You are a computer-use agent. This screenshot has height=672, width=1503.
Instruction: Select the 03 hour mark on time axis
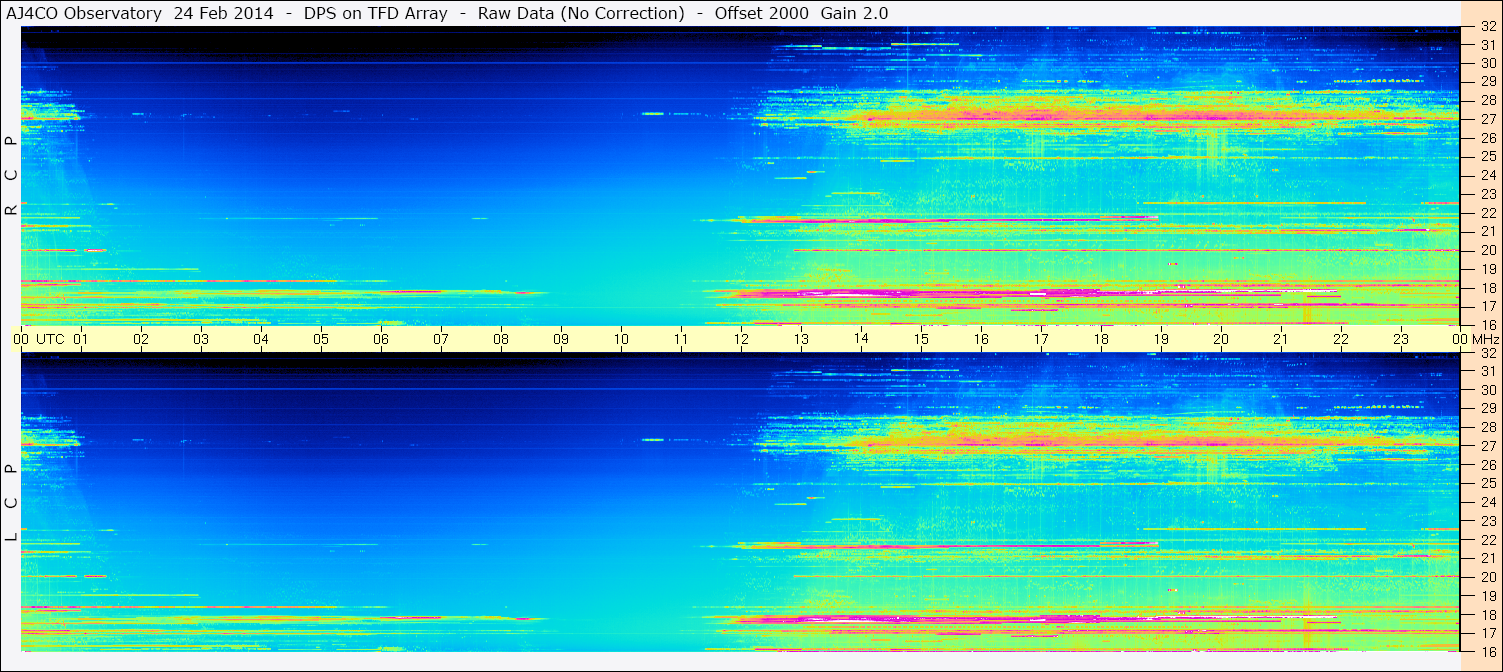pos(201,339)
